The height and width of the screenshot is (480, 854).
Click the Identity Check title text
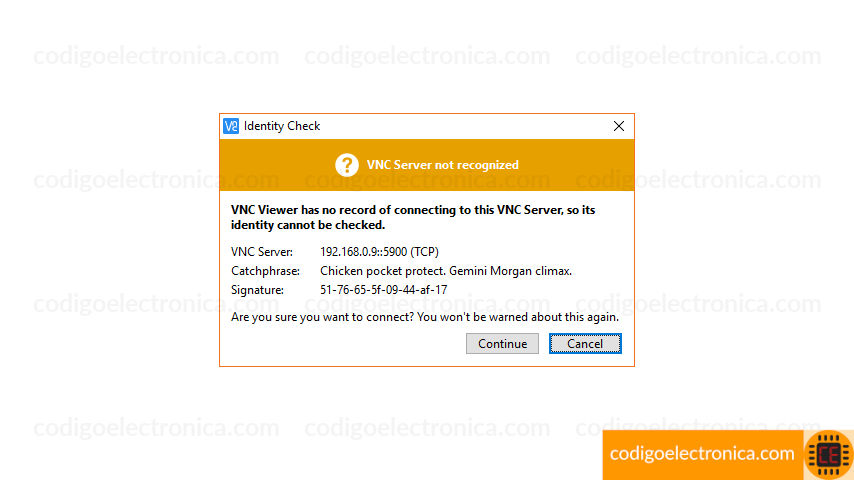tap(282, 126)
